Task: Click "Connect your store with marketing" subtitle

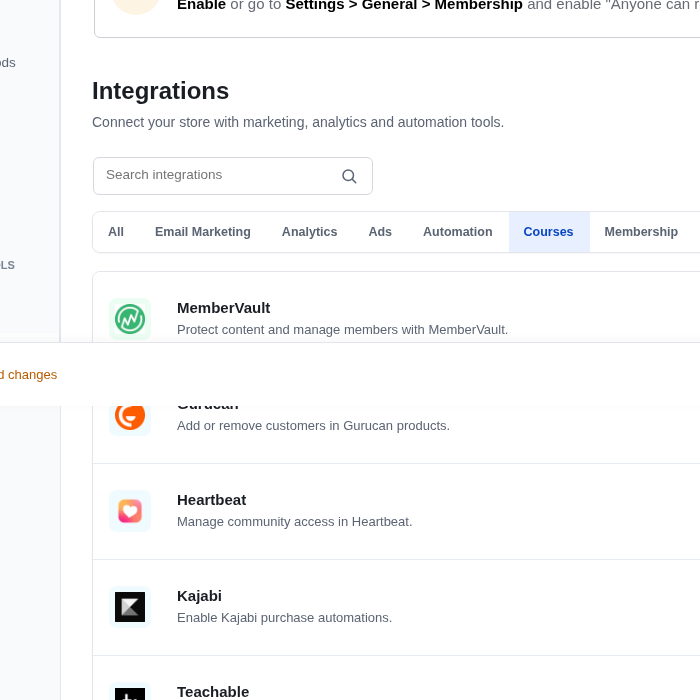Action: 298,122
